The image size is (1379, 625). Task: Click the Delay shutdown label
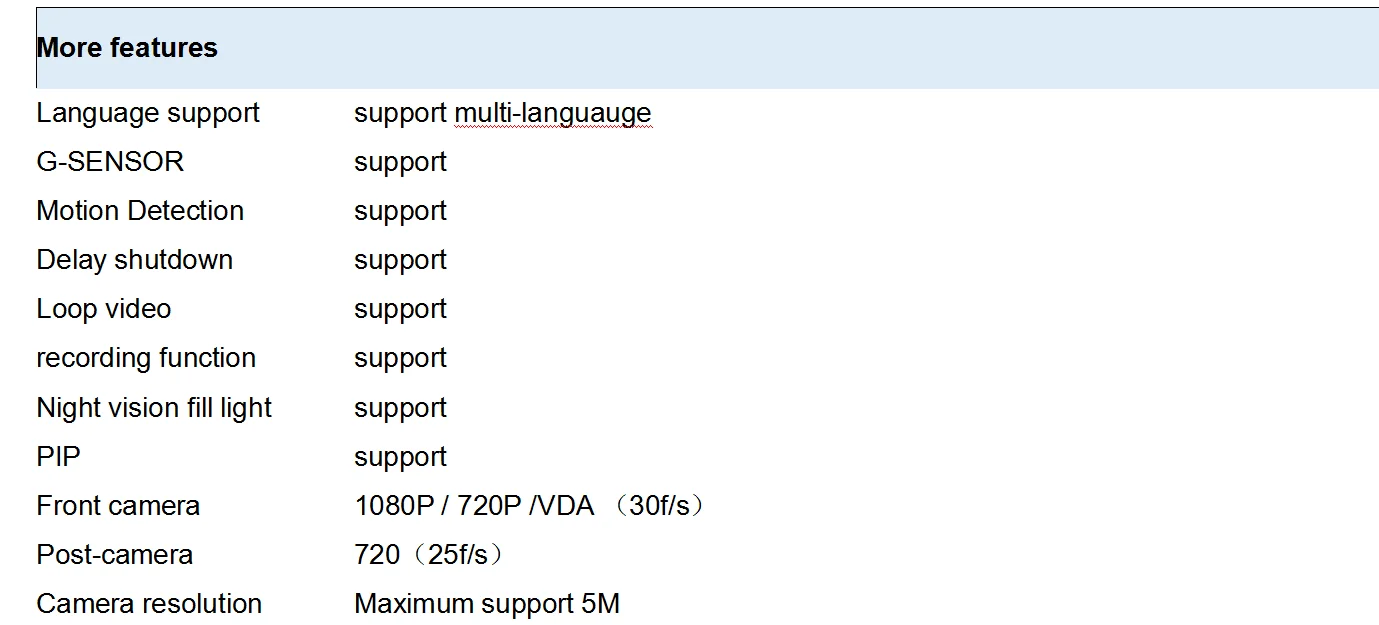tap(135, 259)
